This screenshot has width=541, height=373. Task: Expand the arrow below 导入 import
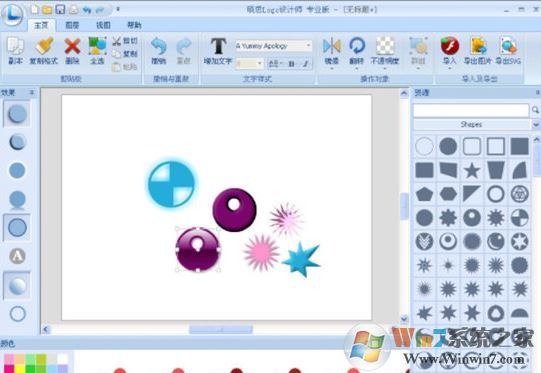tap(450, 68)
